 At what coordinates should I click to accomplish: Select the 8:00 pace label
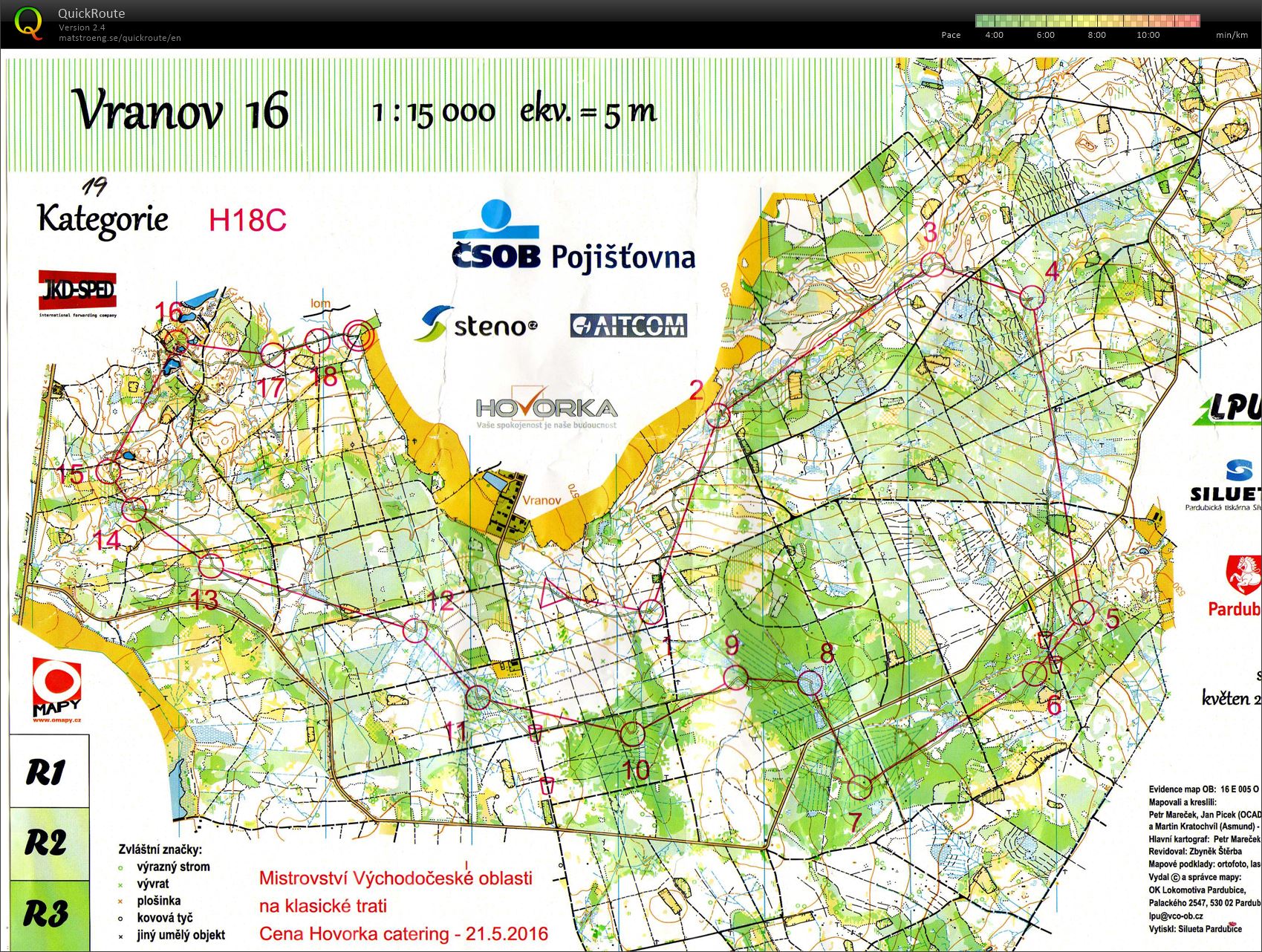click(1096, 35)
